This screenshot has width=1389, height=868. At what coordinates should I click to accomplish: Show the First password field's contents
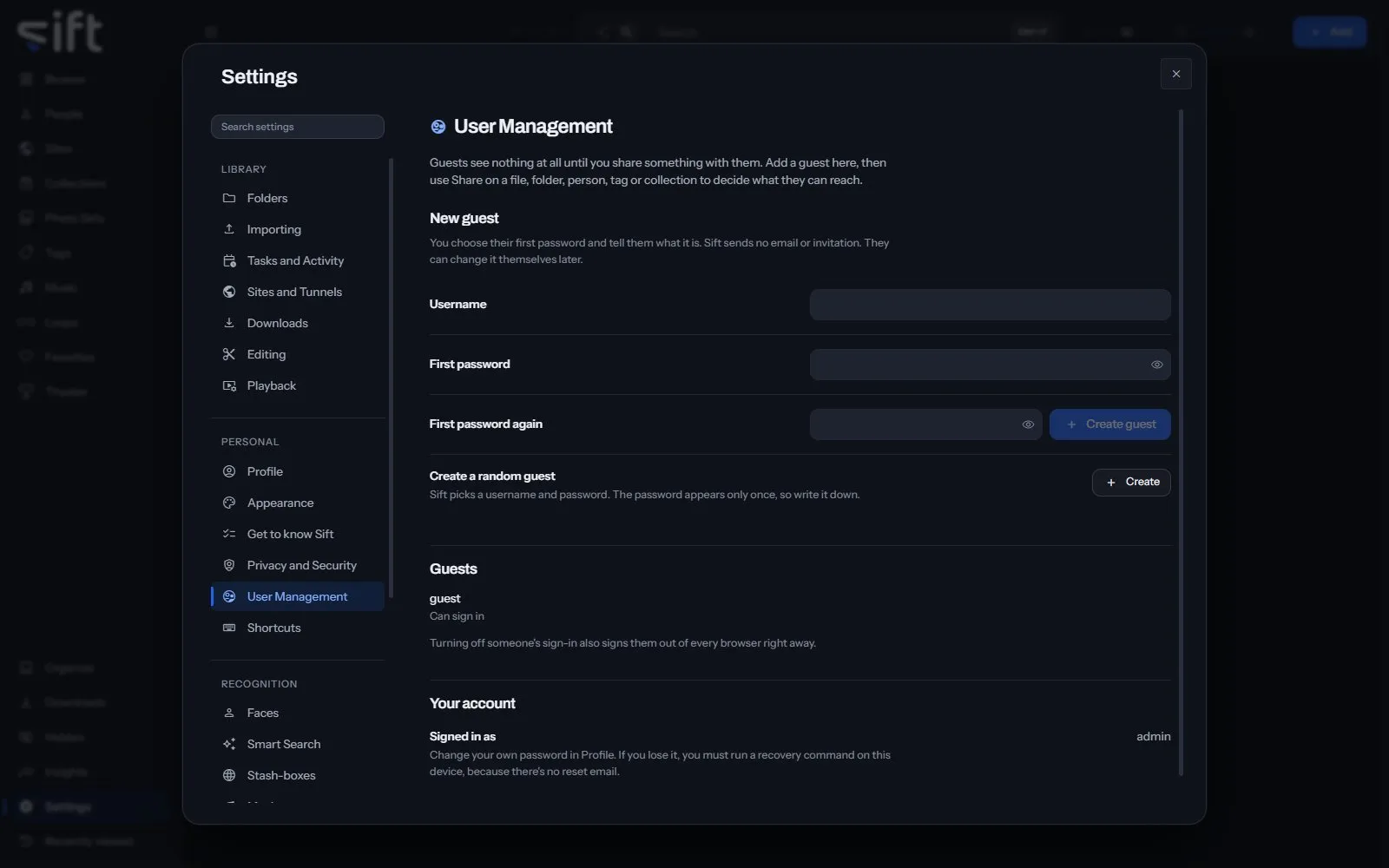pos(1156,365)
